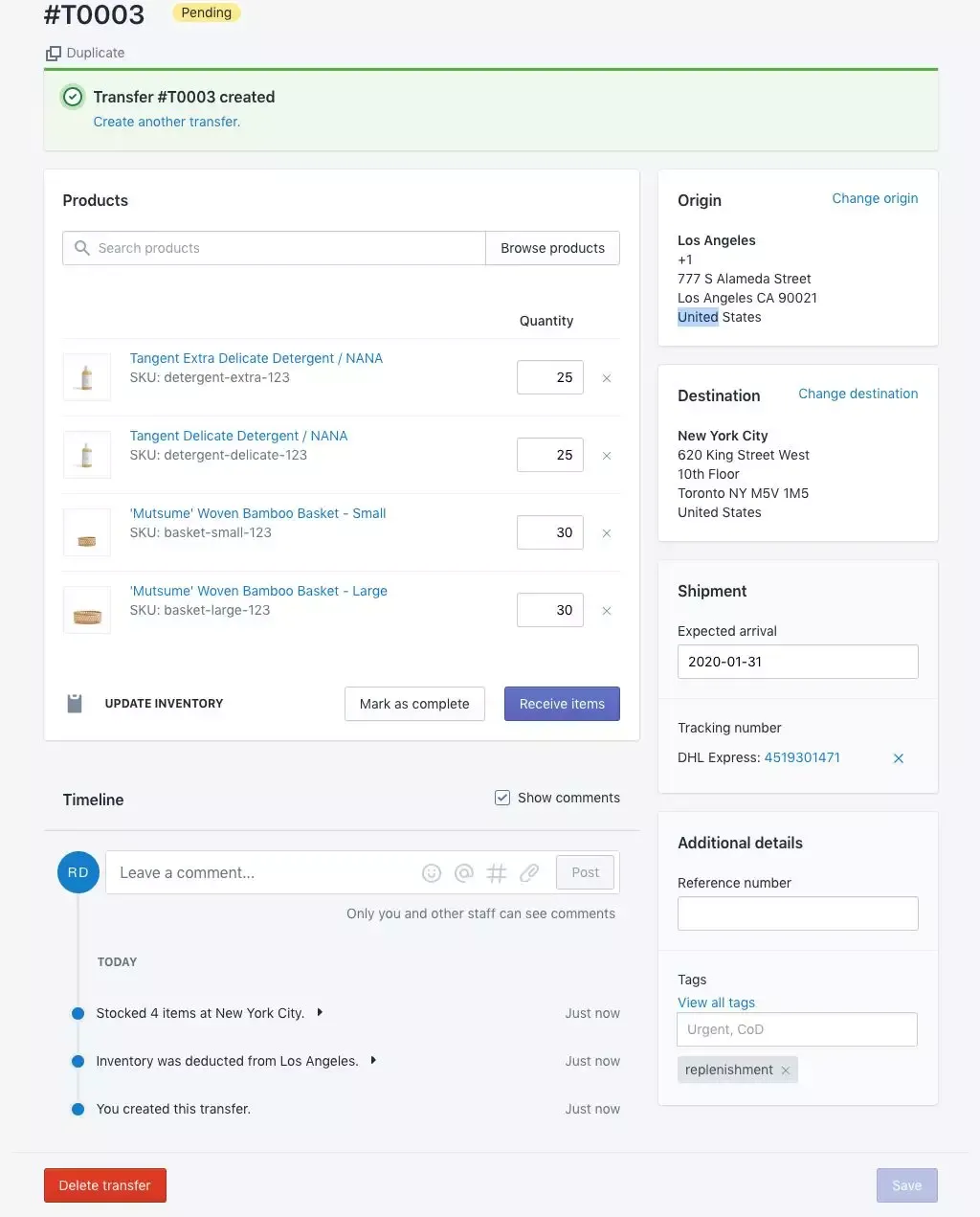Remove 'Mutsume' Bamboo Basket - Large row
Viewport: 980px width, 1217px height.
607,611
